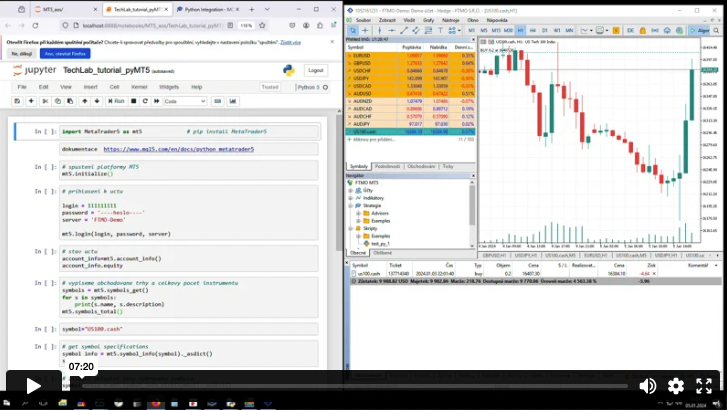This screenshot has height=411, width=727.
Task: Open the cell type Code dropdown
Action: [x=185, y=101]
